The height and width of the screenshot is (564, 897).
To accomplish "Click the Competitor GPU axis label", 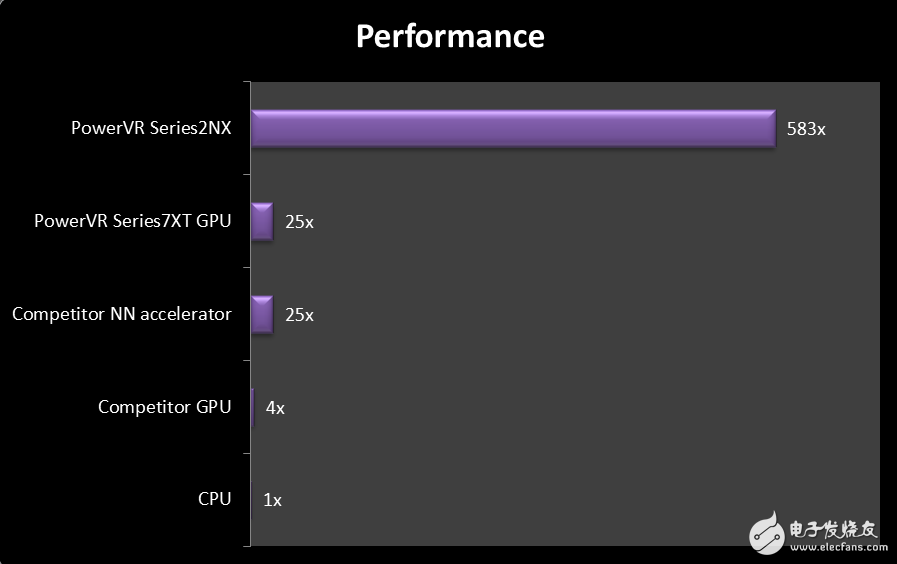I will 164,407.
